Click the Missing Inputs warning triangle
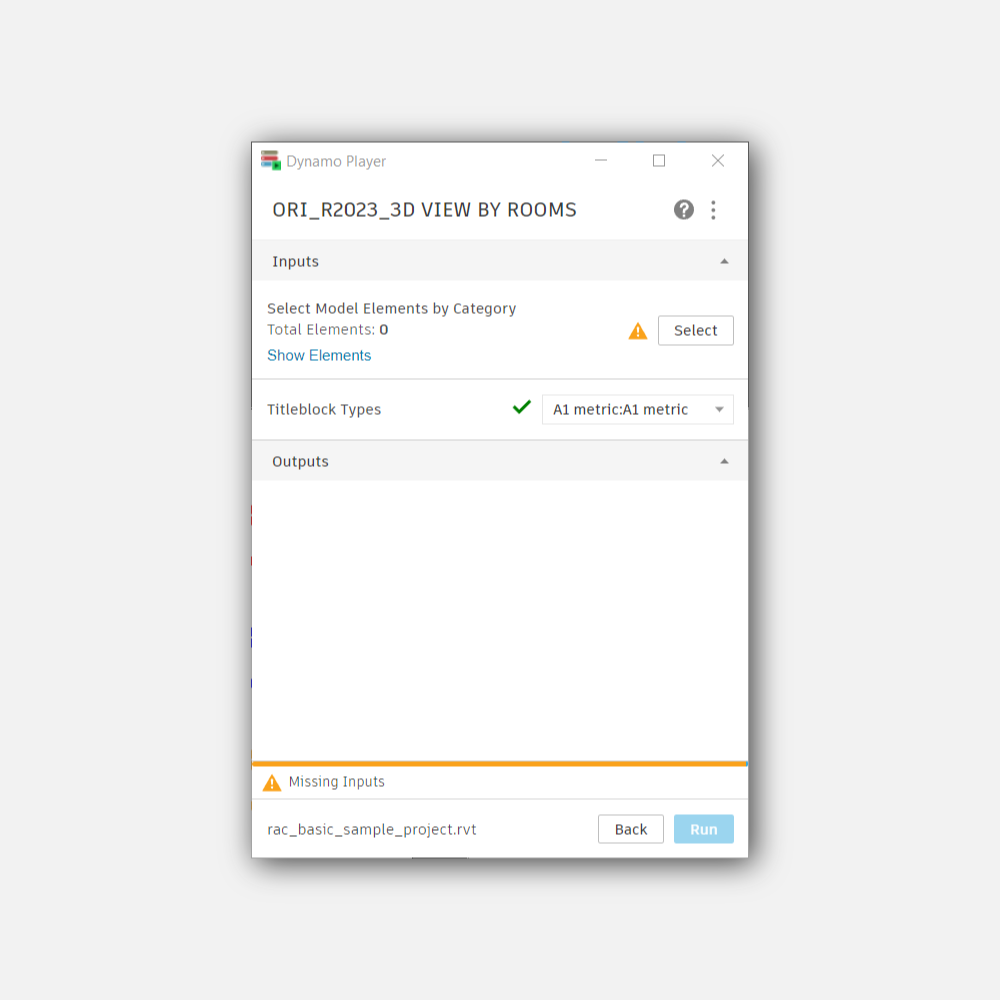This screenshot has width=1000, height=1000. [x=272, y=783]
